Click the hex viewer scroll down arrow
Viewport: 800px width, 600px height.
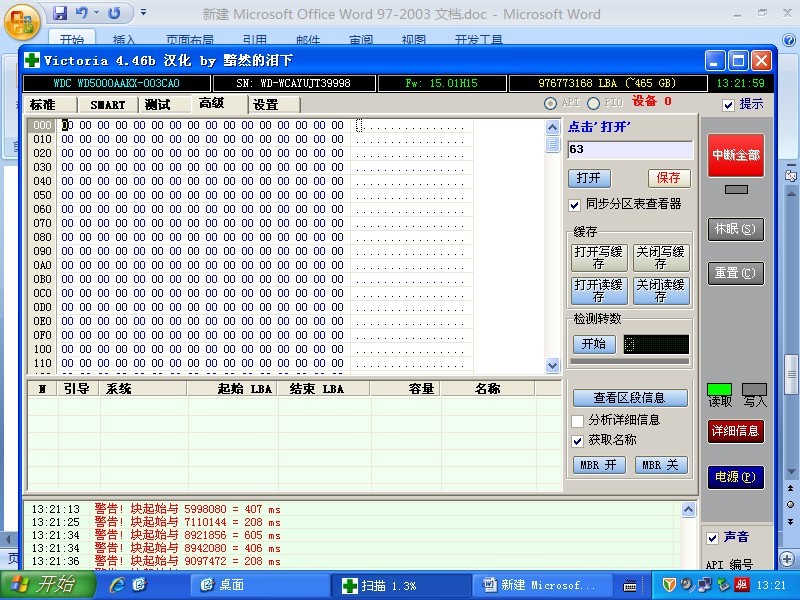point(553,365)
